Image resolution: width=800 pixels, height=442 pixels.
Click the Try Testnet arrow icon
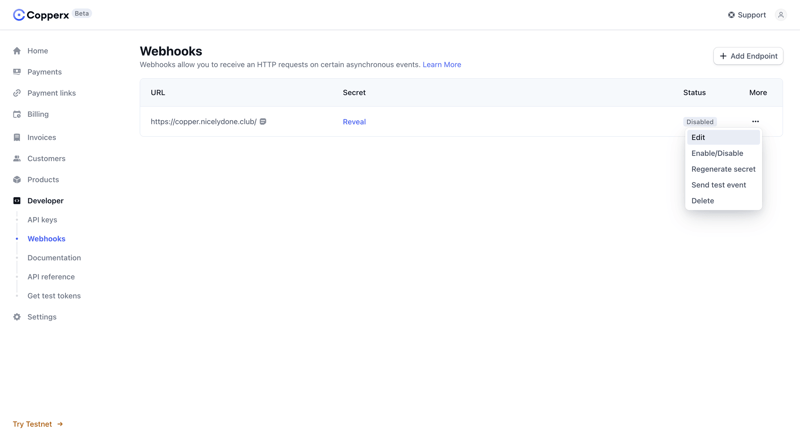[60, 424]
